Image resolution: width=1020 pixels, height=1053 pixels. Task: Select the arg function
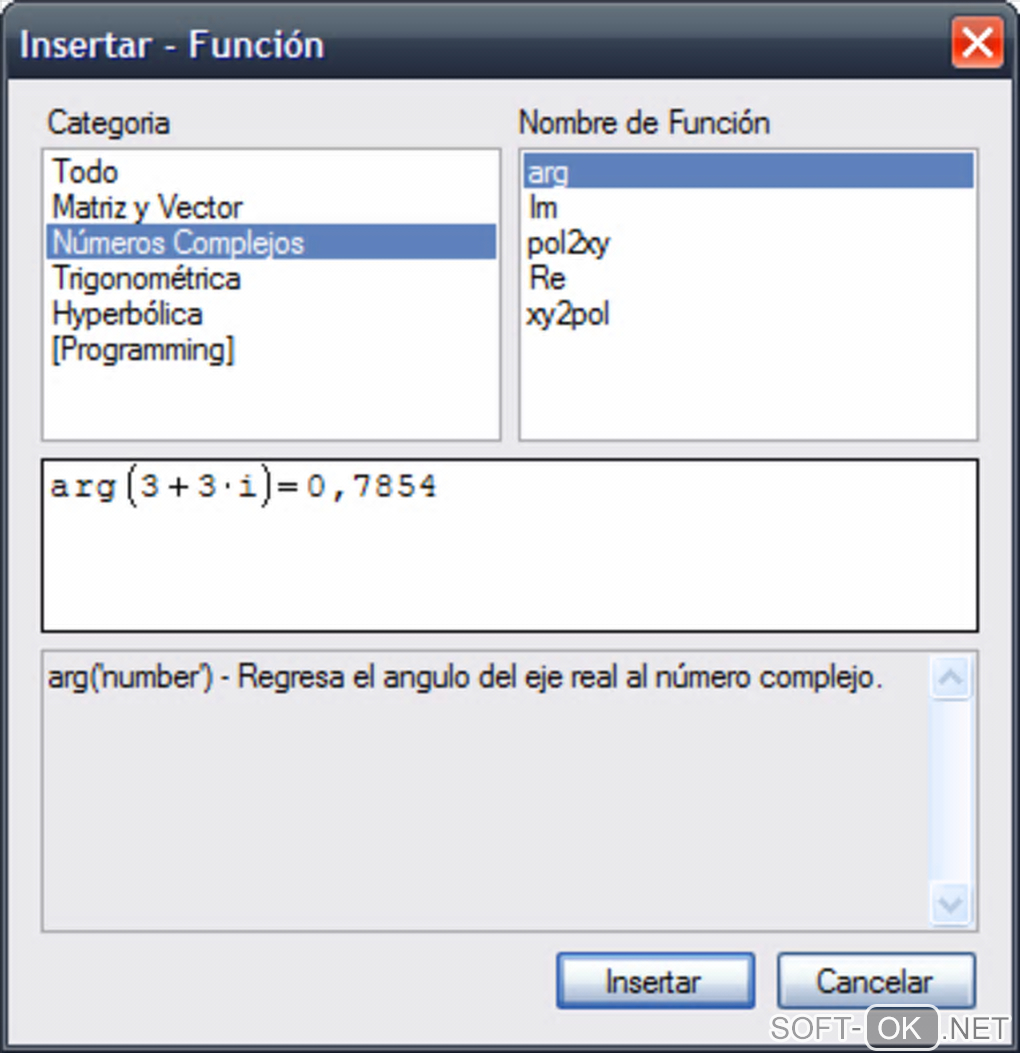coord(548,172)
